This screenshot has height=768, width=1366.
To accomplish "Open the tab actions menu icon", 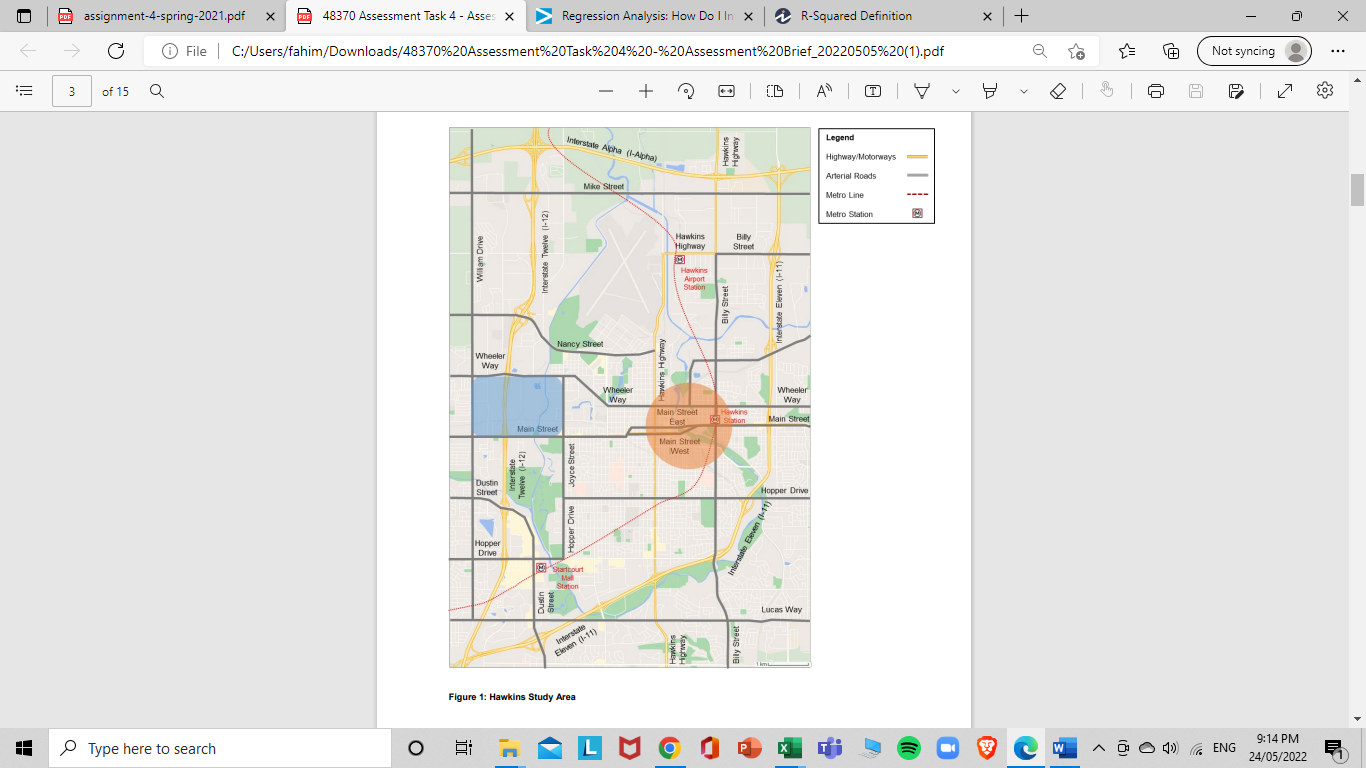I will tap(24, 16).
